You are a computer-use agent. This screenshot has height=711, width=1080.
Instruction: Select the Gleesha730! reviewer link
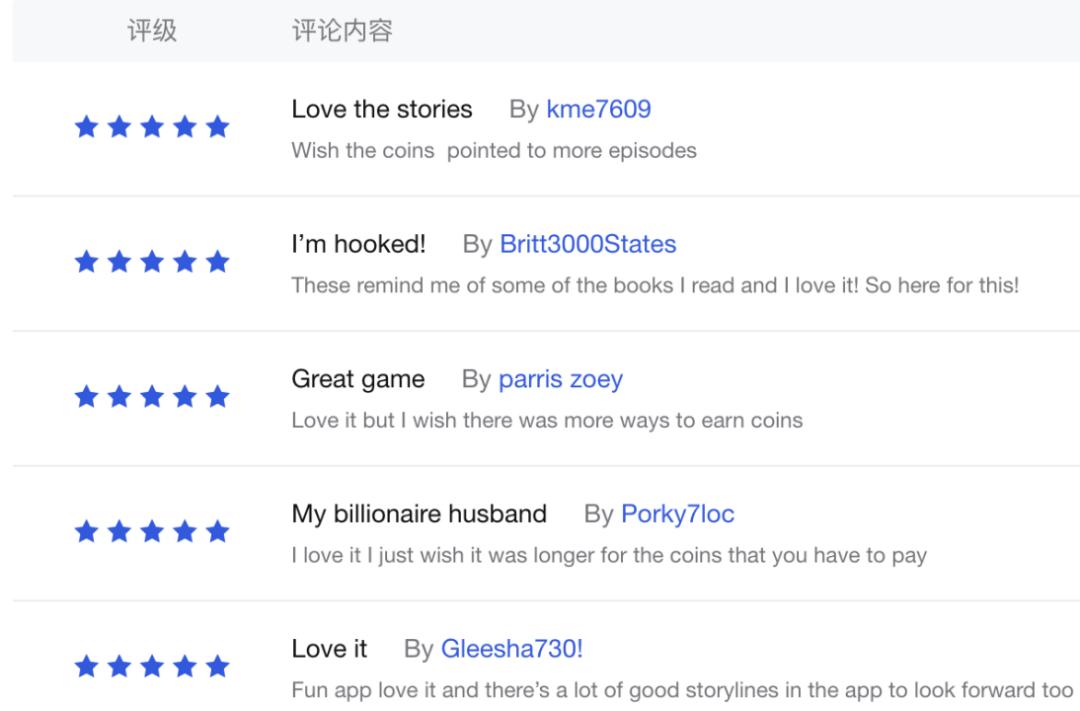click(x=511, y=650)
